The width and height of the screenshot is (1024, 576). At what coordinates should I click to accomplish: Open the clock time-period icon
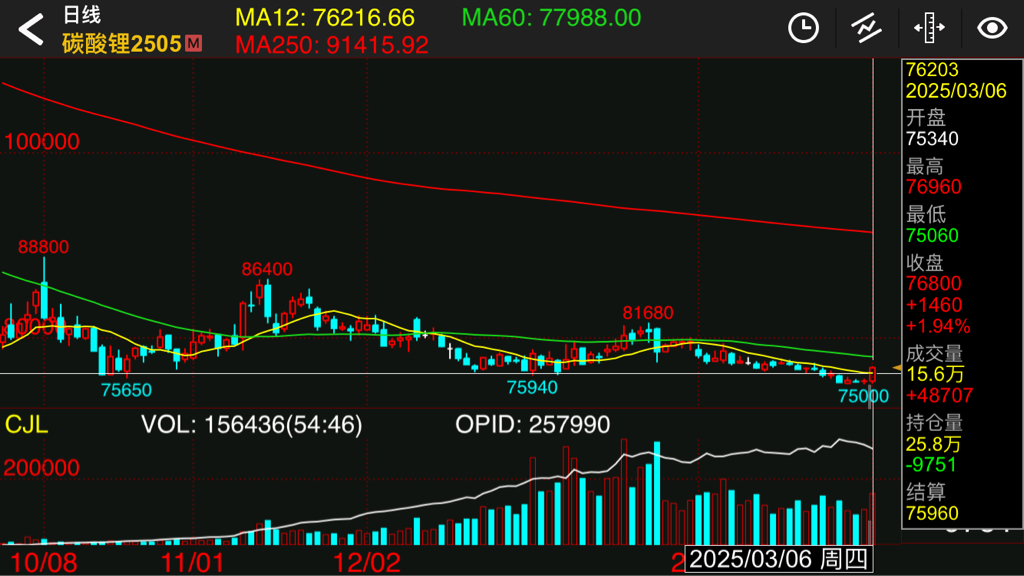click(803, 28)
